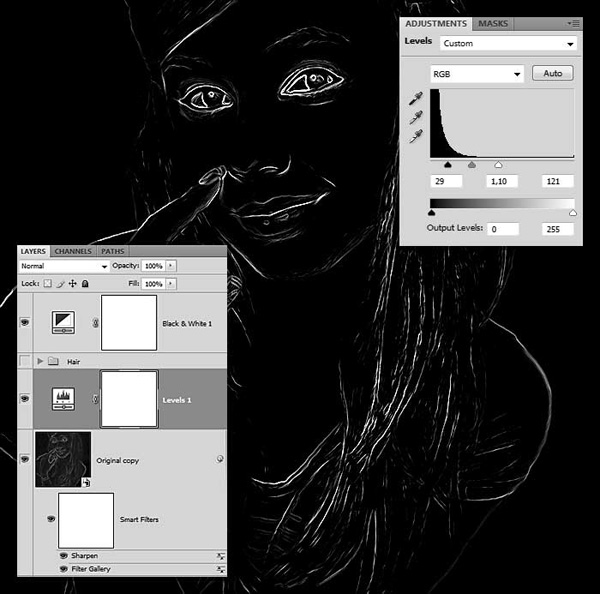Click the Levels 1 adjustment layer icon
Viewport: 600px width, 594px height.
[x=64, y=399]
